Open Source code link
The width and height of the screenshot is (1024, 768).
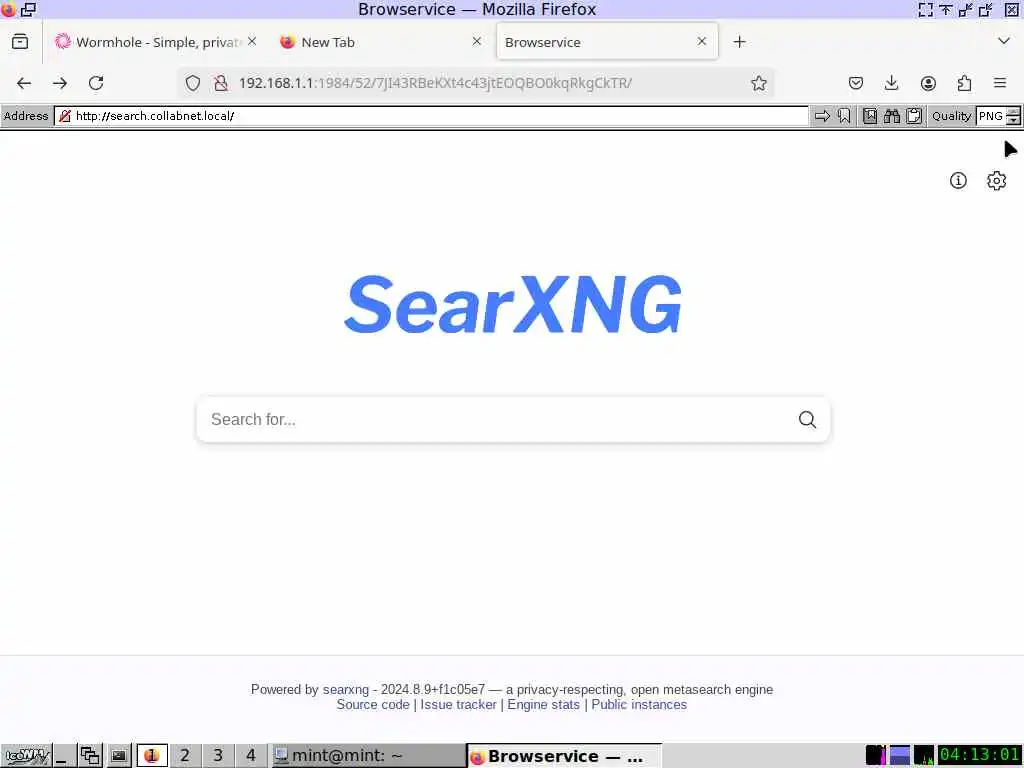[x=373, y=705]
